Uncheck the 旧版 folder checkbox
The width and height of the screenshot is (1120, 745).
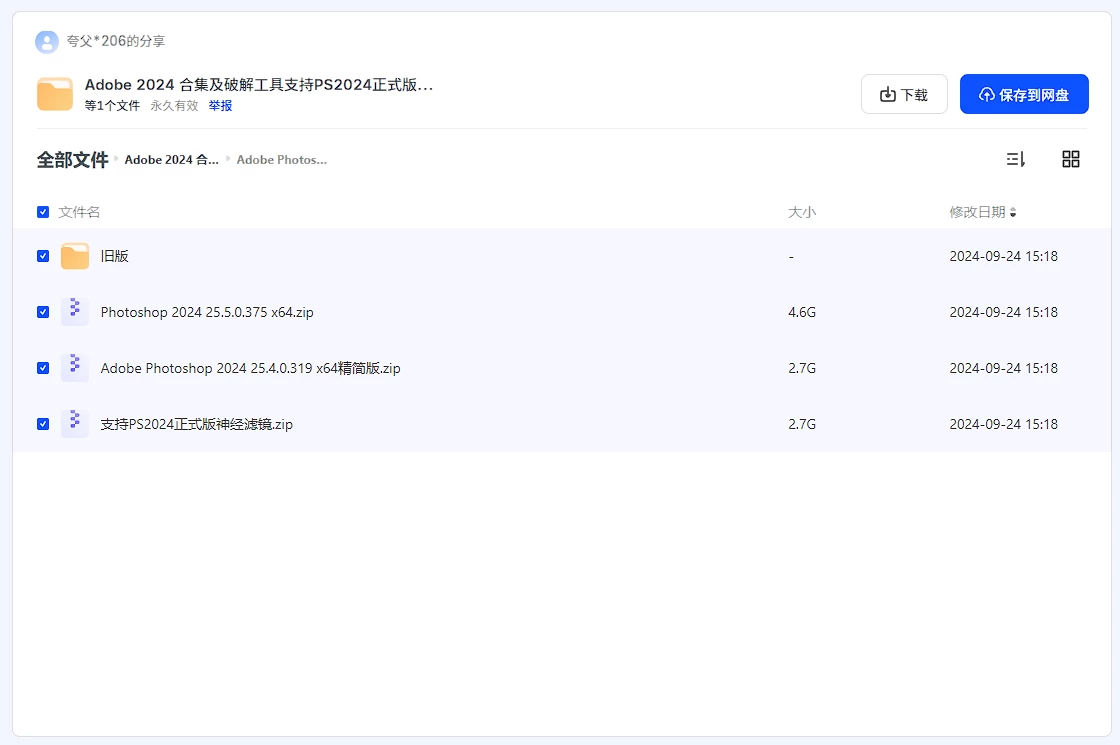43,256
